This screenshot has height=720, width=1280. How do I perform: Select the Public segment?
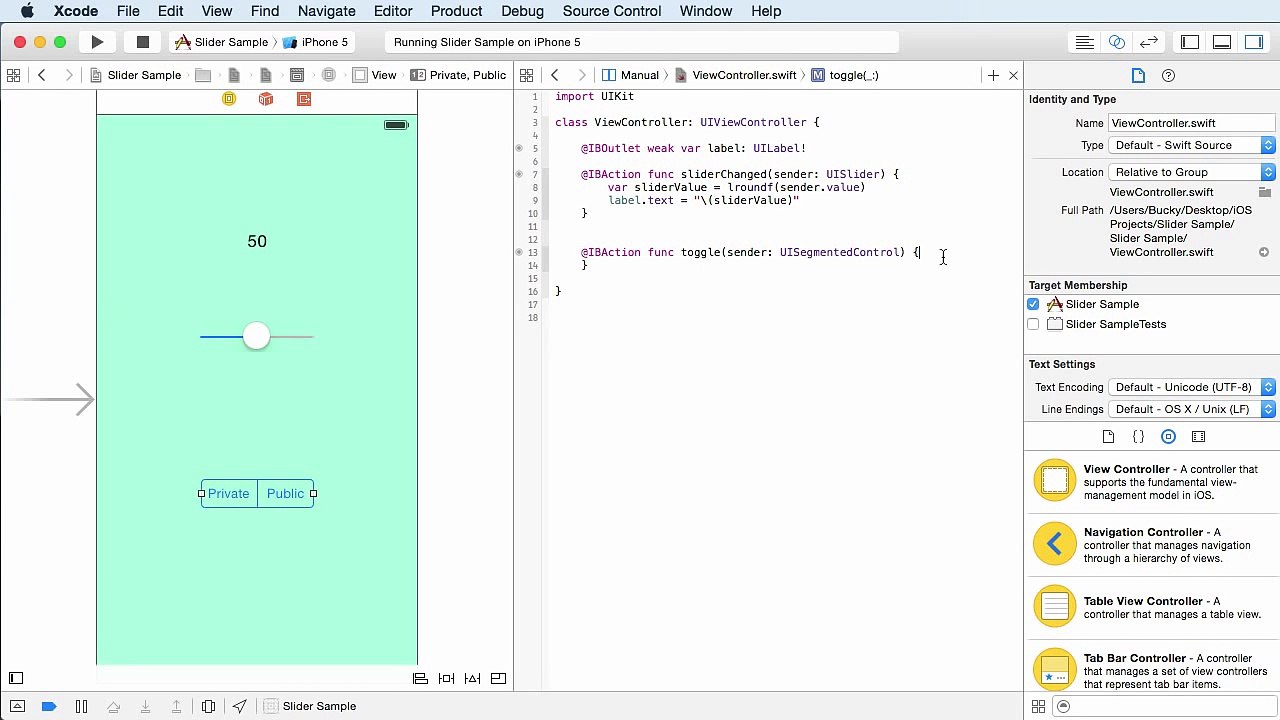285,493
